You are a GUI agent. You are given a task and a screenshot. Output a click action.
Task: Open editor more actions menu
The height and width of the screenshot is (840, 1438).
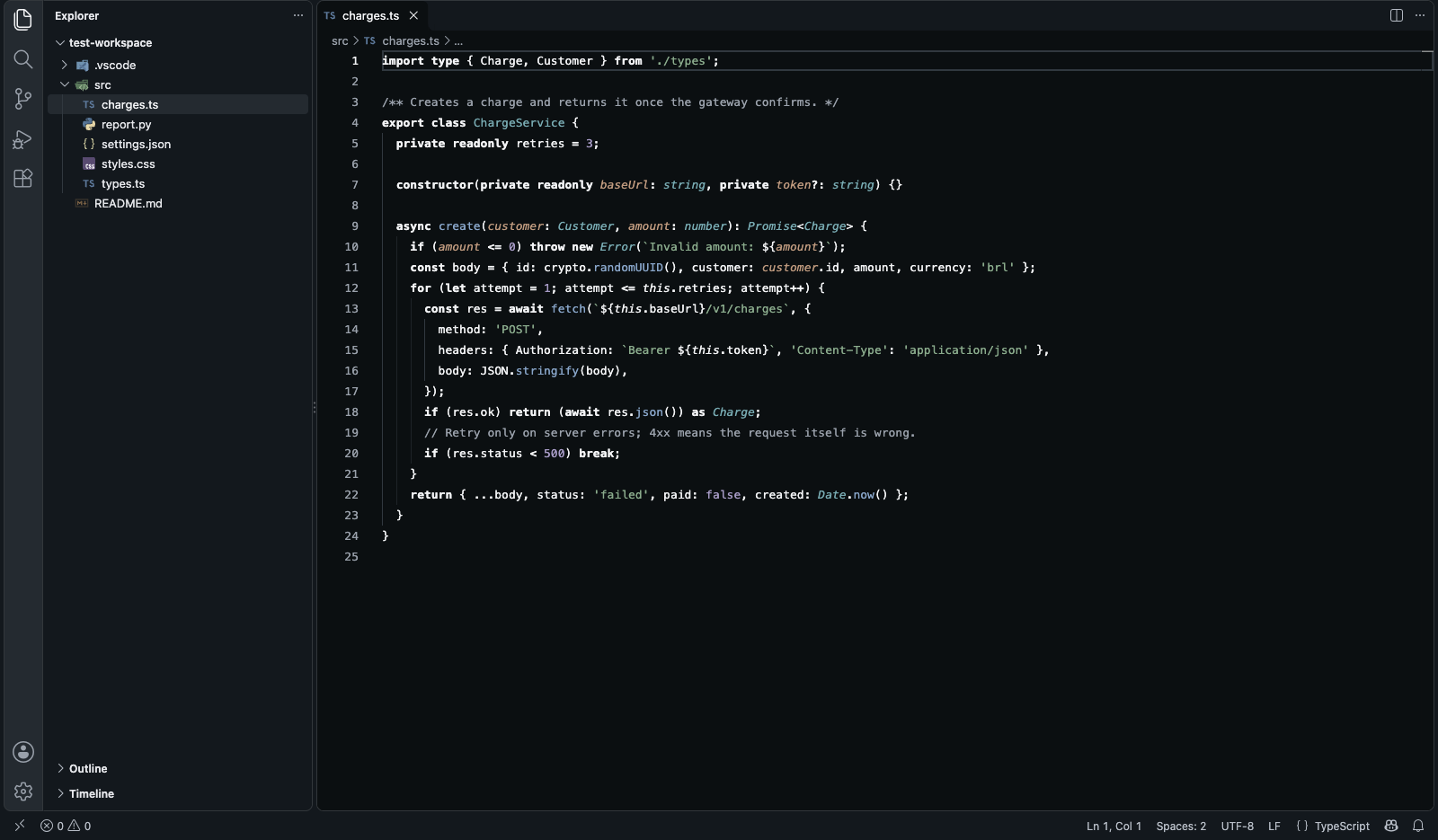[x=1420, y=15]
